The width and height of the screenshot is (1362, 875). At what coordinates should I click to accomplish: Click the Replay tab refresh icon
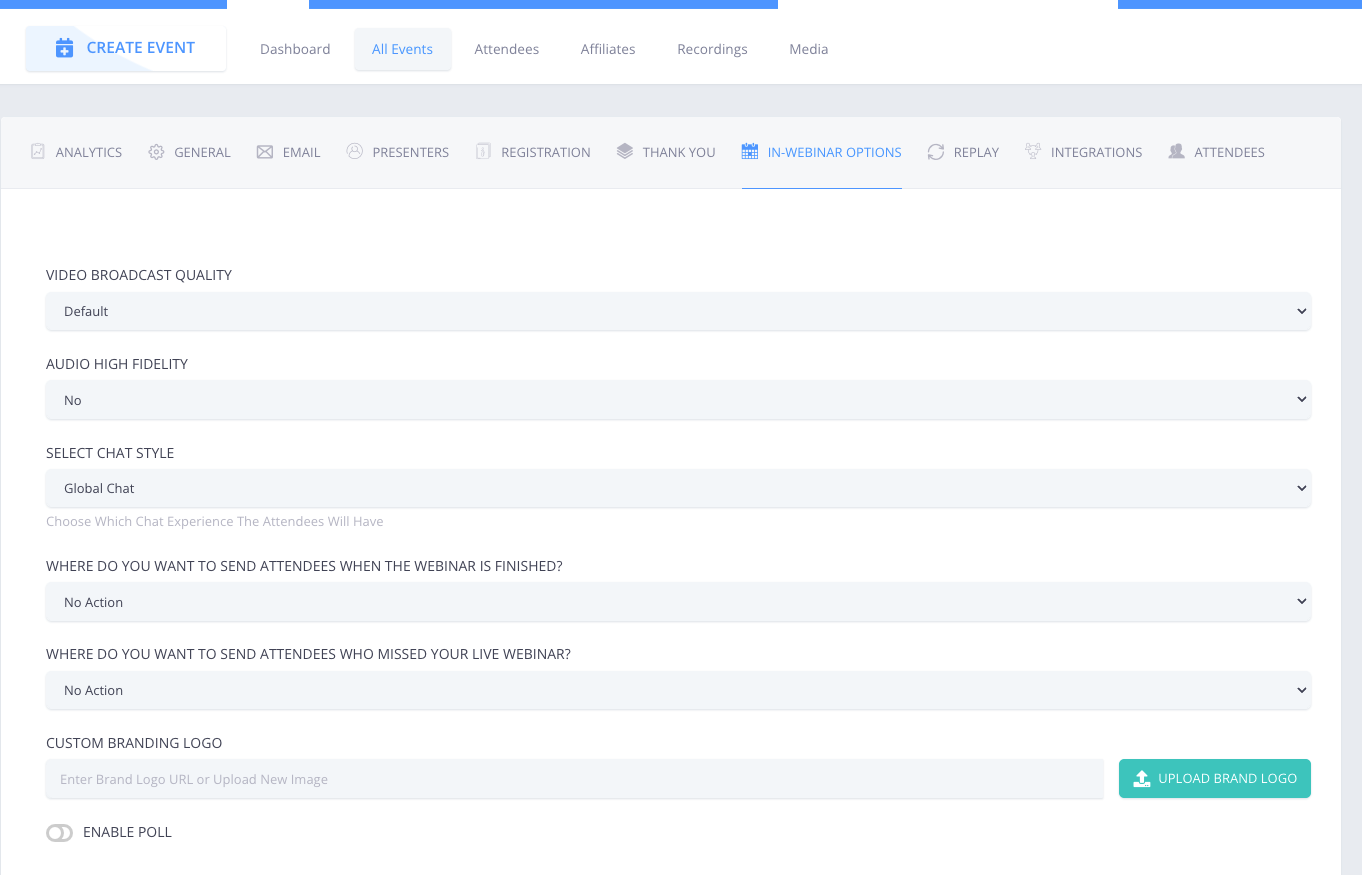936,152
